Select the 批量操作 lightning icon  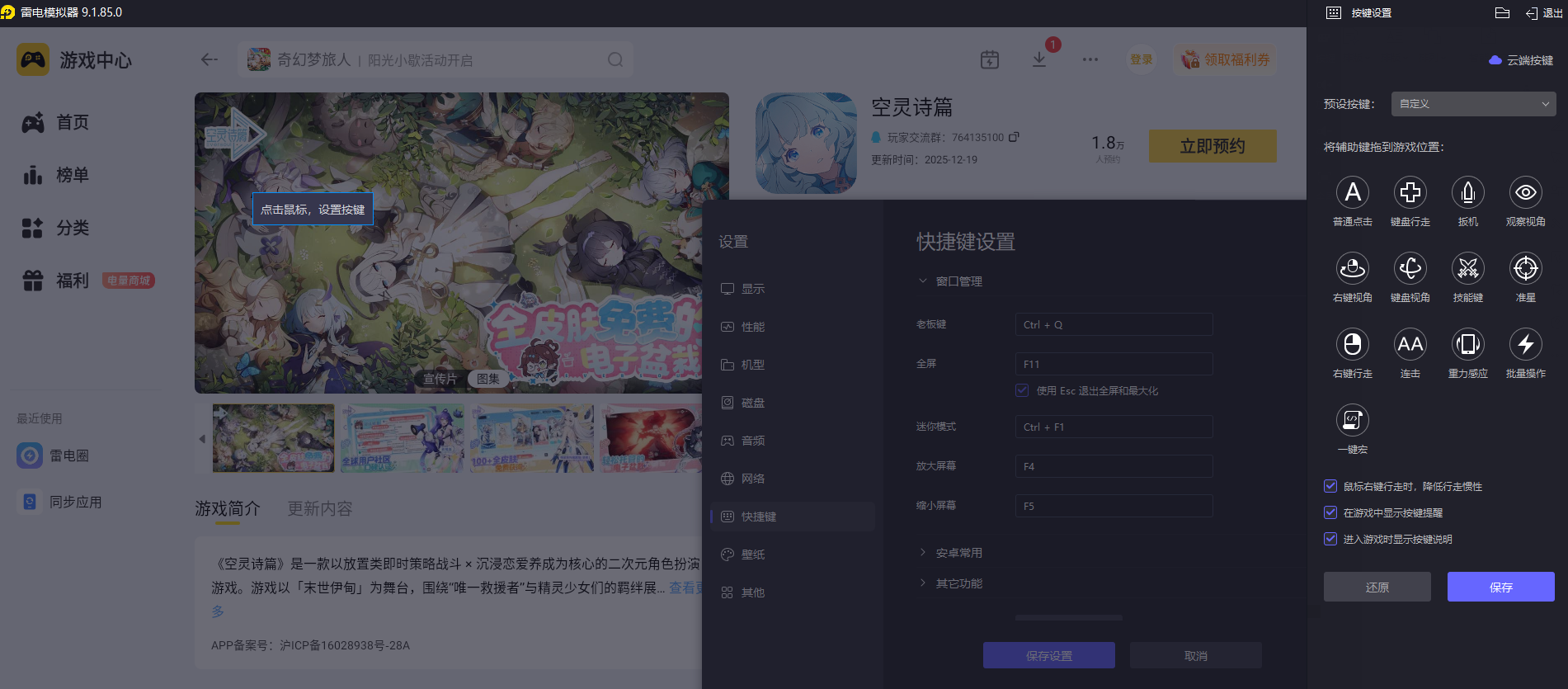[1526, 344]
